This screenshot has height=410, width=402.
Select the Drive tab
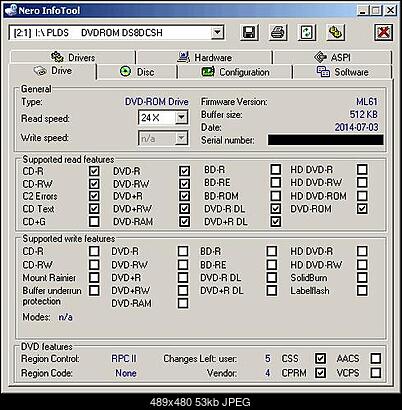click(x=53, y=71)
